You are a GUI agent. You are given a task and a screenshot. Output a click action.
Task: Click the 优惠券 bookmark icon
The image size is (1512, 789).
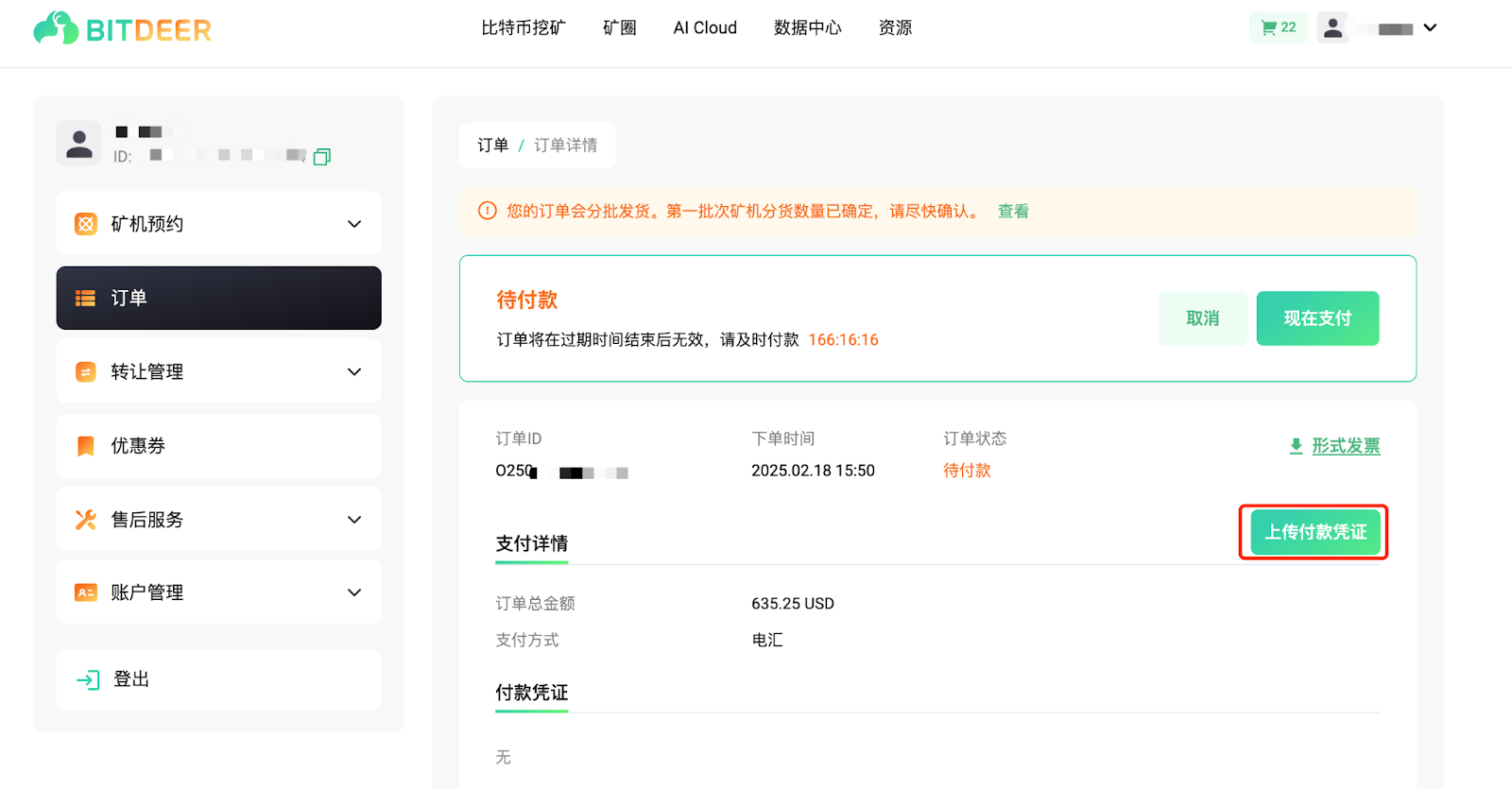point(86,446)
